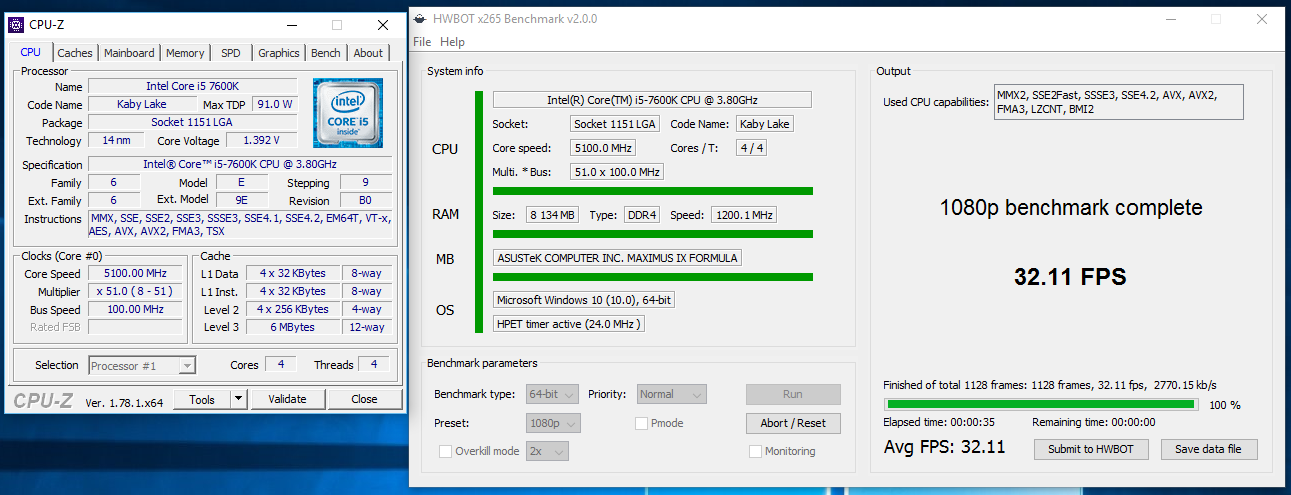1291x495 pixels.
Task: Click the Revision value B0 in CPU-Z
Action: [365, 201]
